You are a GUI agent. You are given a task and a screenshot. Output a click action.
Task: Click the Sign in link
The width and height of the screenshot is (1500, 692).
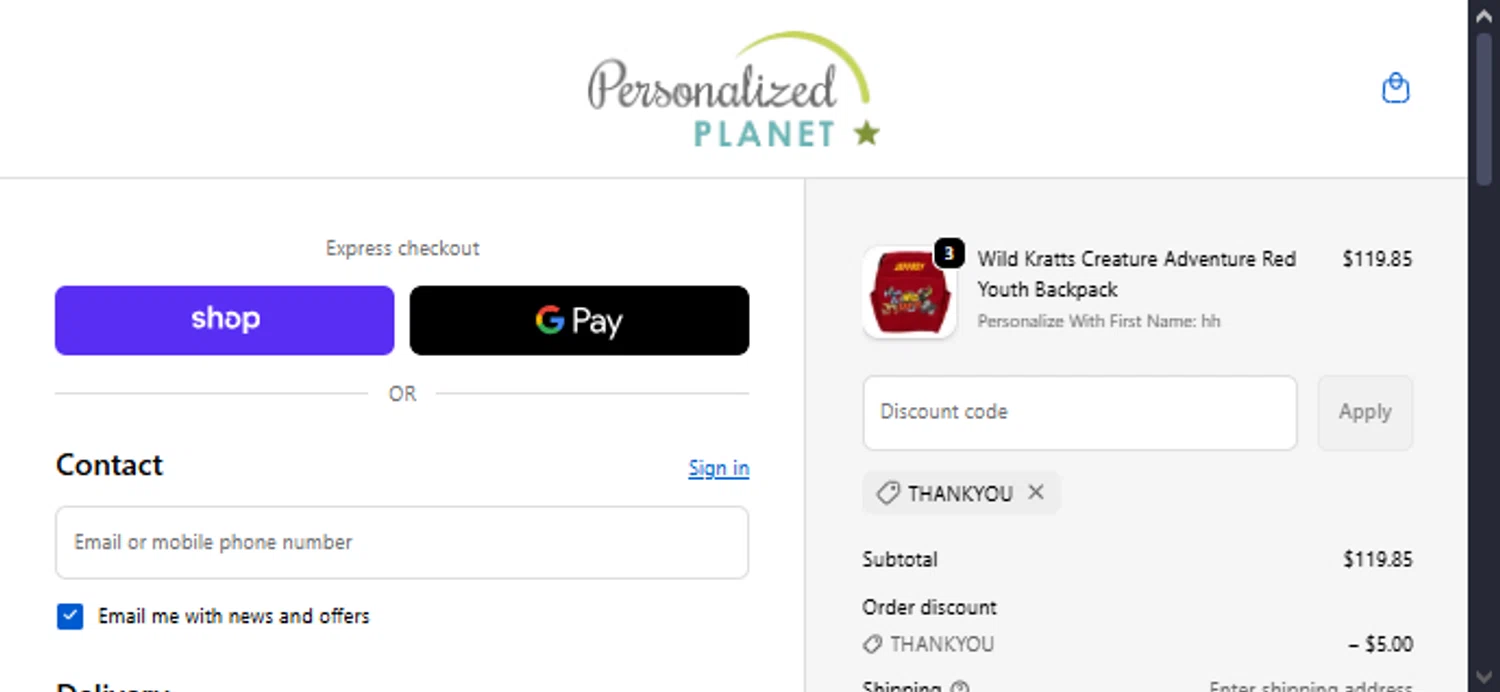(718, 468)
